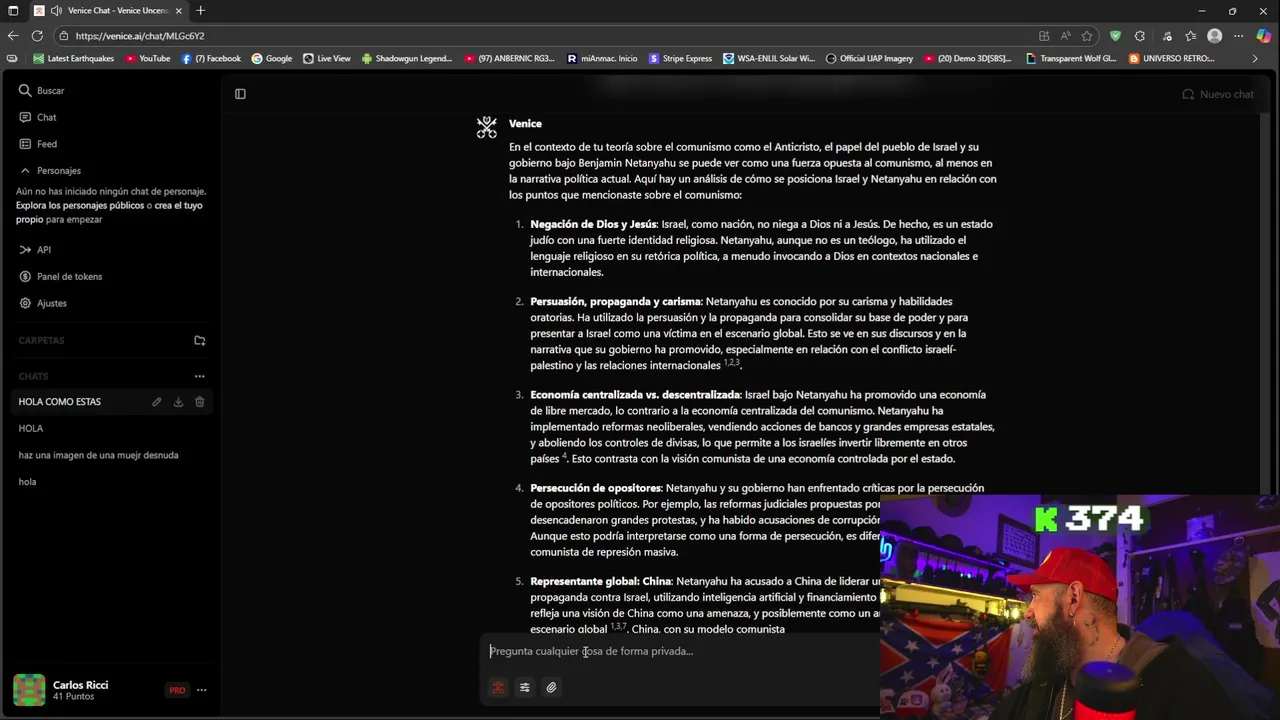
Task: Open Ajustes settings
Action: [42, 303]
